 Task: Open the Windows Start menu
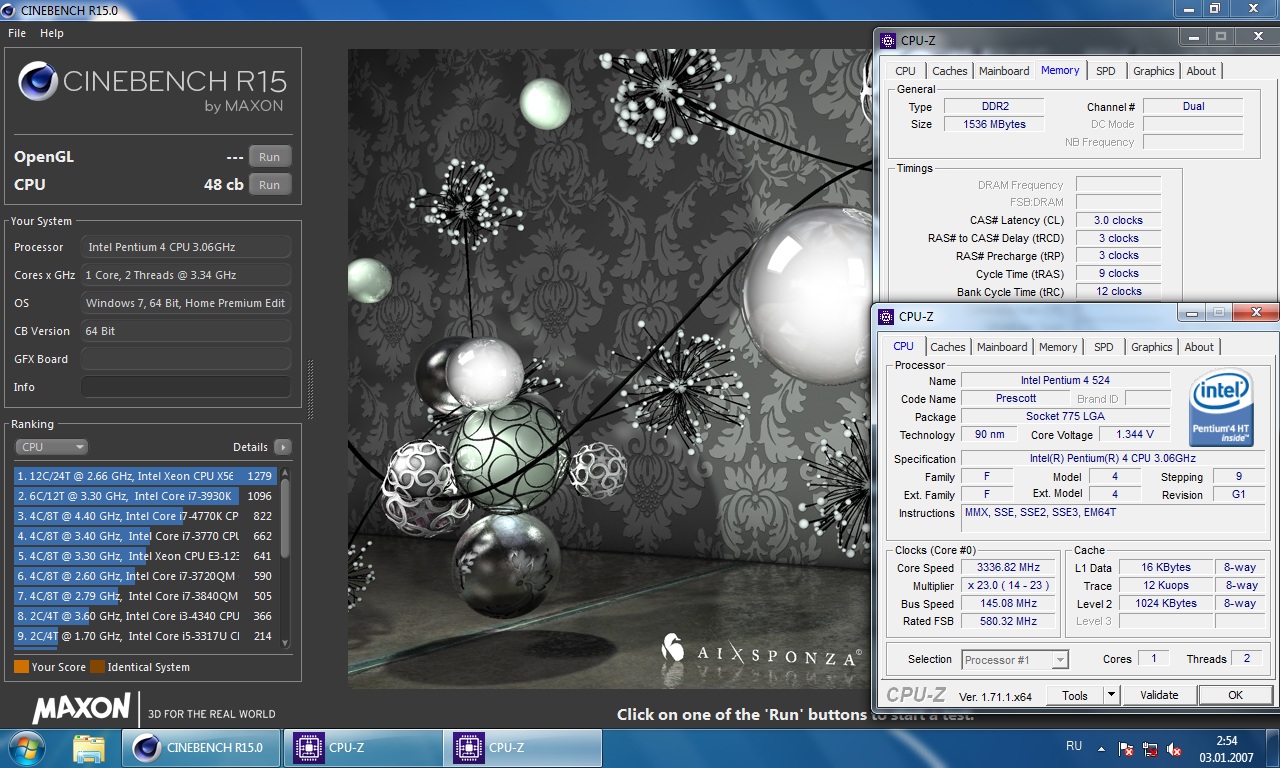click(26, 748)
